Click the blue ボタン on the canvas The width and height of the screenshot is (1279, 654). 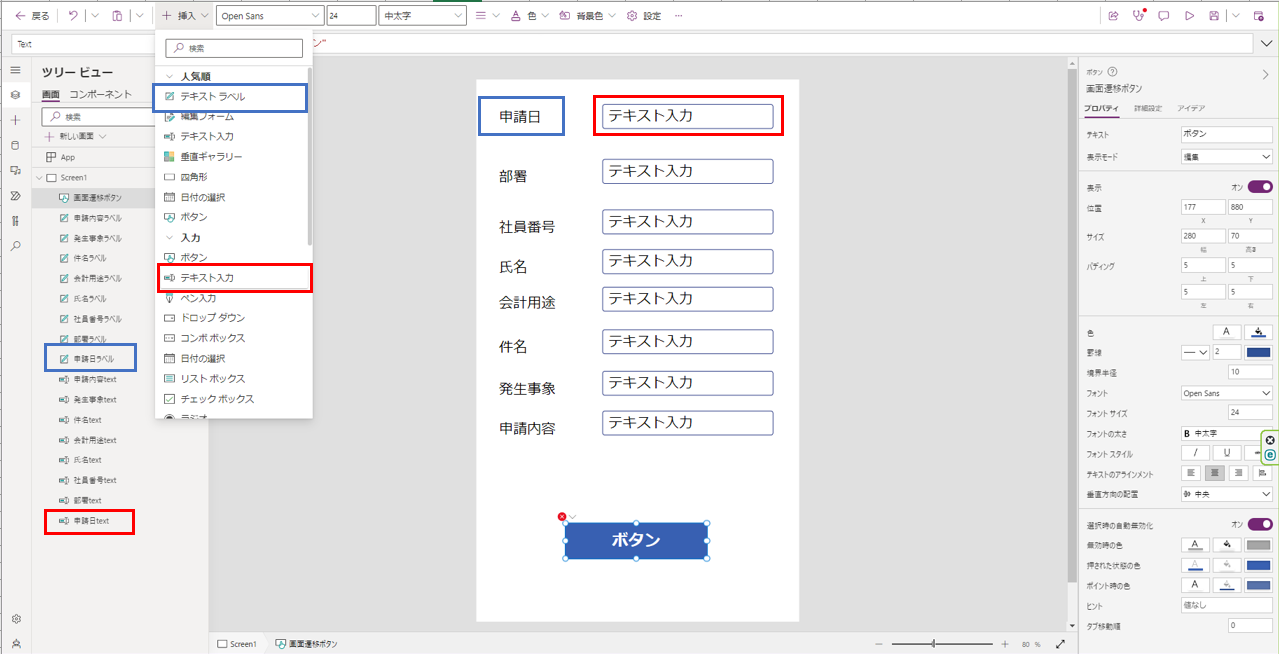coord(636,540)
